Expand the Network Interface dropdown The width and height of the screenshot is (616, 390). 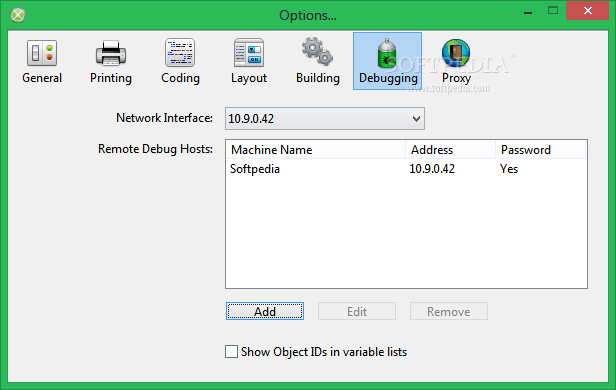pyautogui.click(x=325, y=119)
